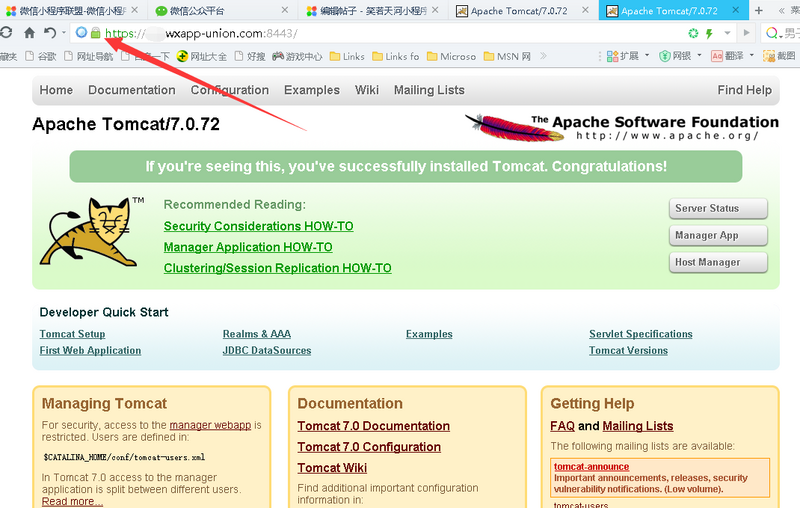Open the 扩展 dropdown arrow

[x=647, y=55]
